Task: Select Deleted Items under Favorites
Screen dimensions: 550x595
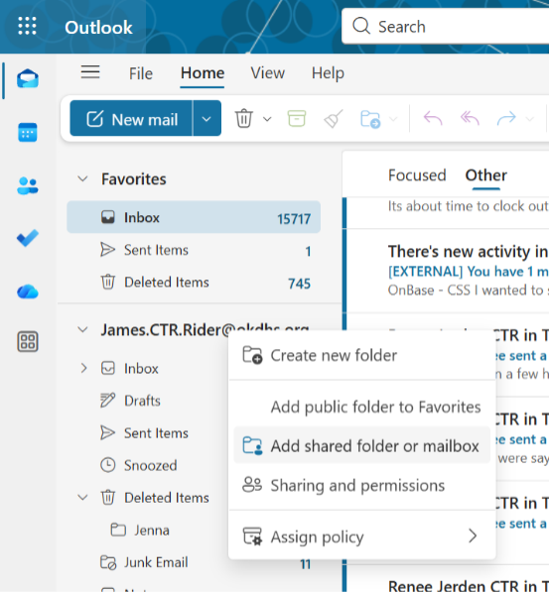Action: click(194, 282)
